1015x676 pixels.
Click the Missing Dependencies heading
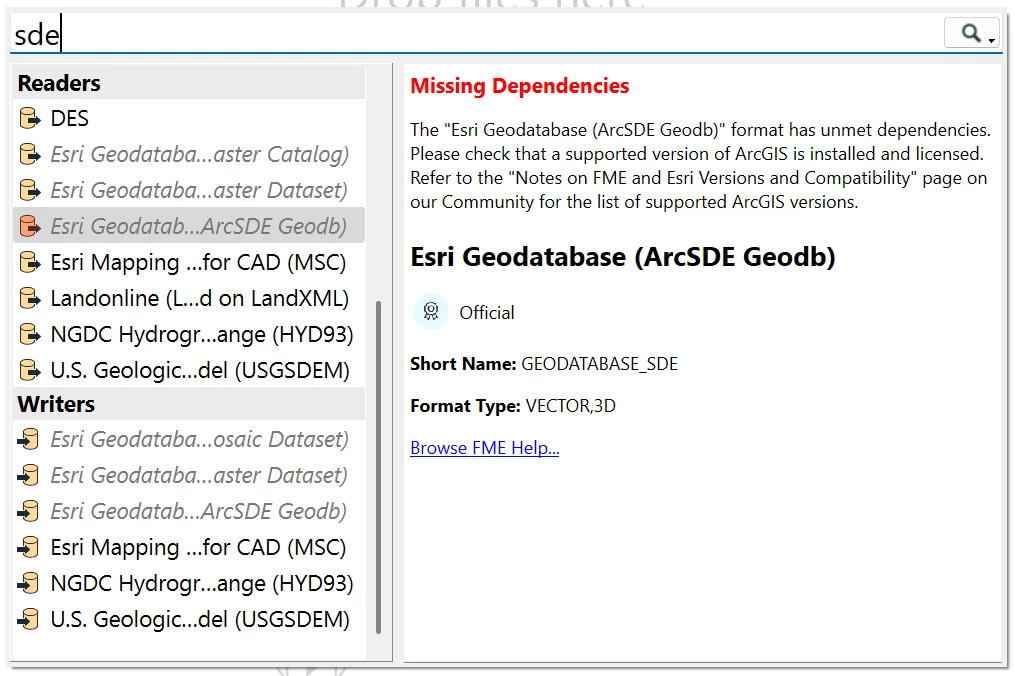coord(520,85)
